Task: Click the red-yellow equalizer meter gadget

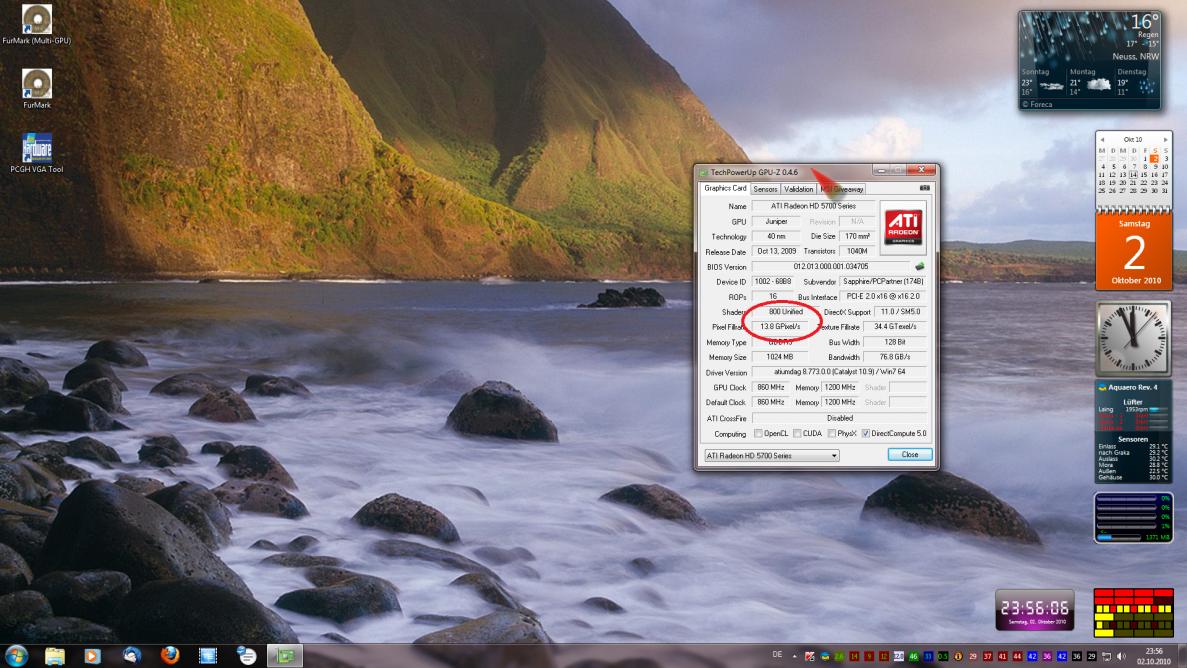Action: [x=1133, y=613]
